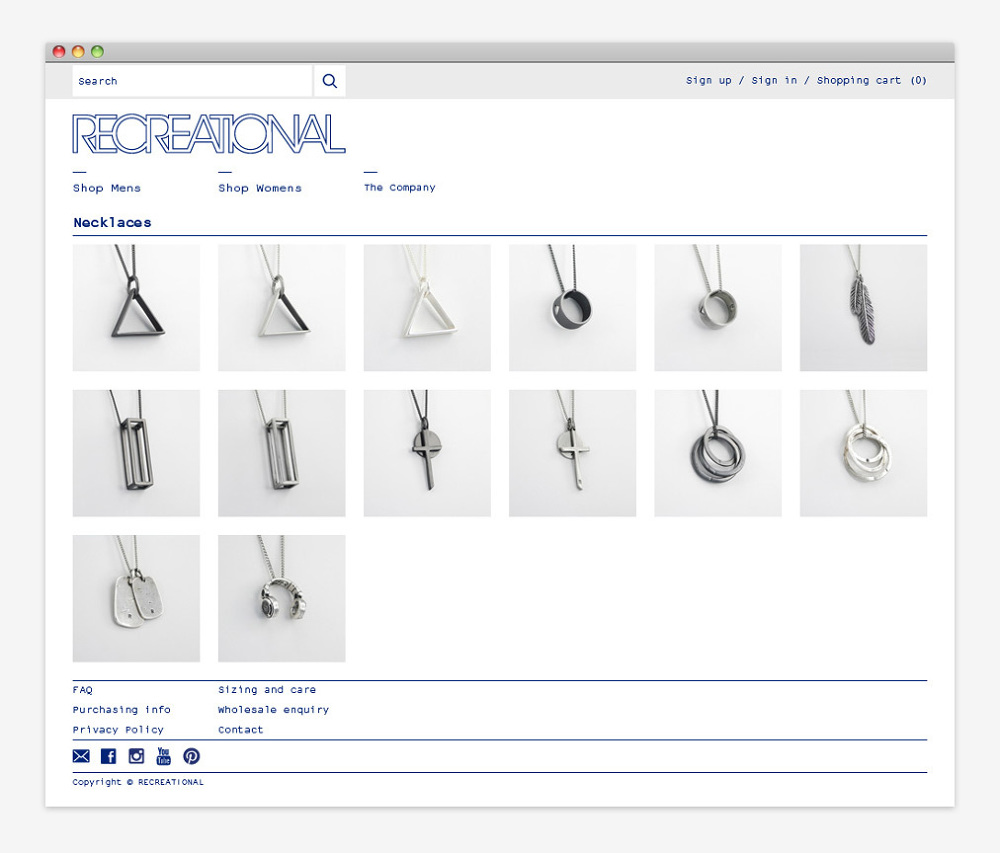Click the Sign up link
The width and height of the screenshot is (1000, 853).
coord(709,80)
